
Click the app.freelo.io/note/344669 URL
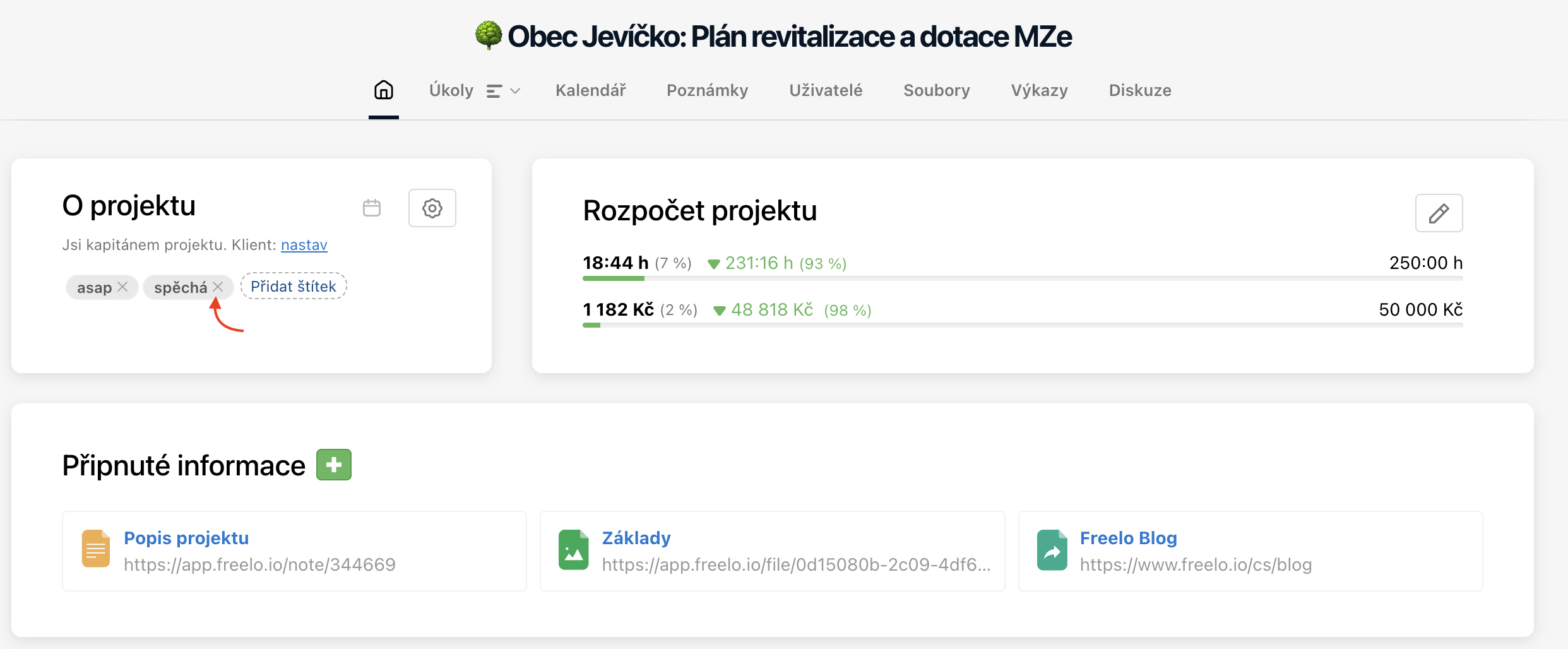[x=259, y=564]
